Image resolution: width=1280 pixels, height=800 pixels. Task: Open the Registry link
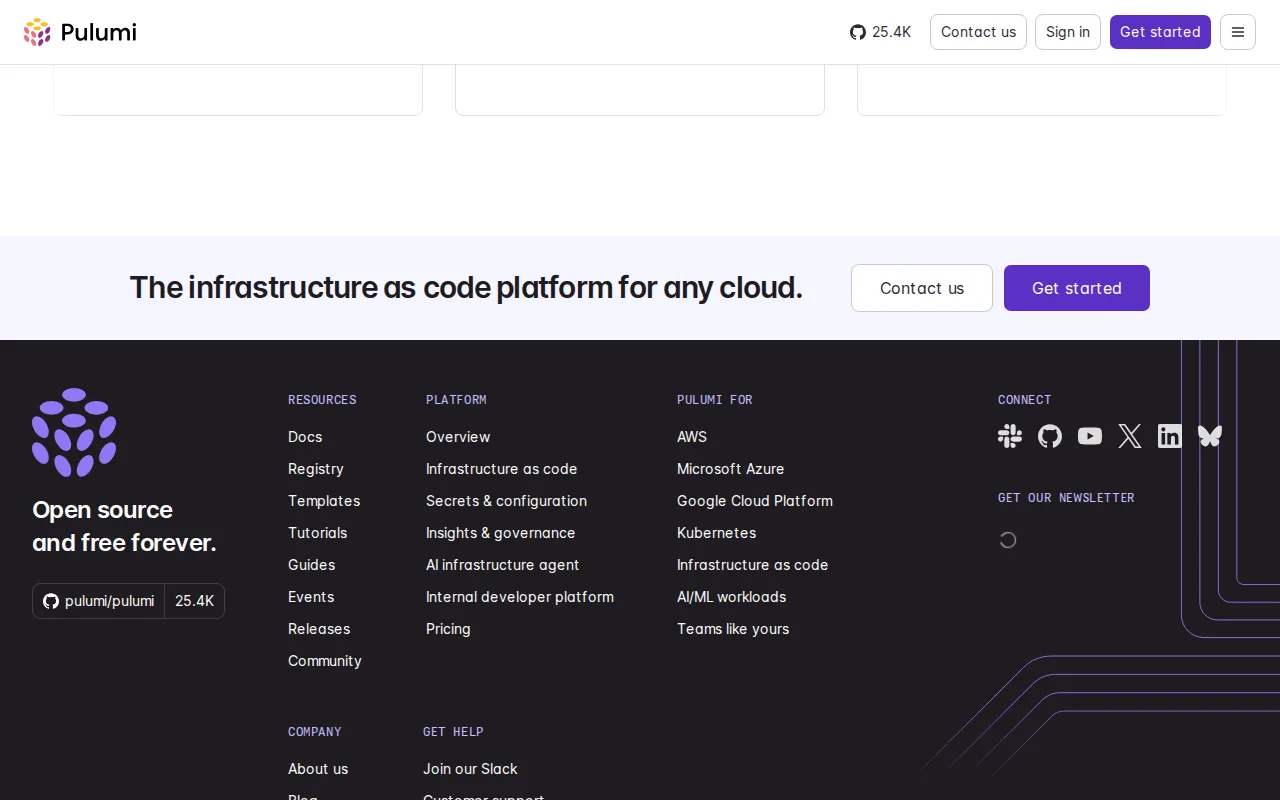click(316, 469)
